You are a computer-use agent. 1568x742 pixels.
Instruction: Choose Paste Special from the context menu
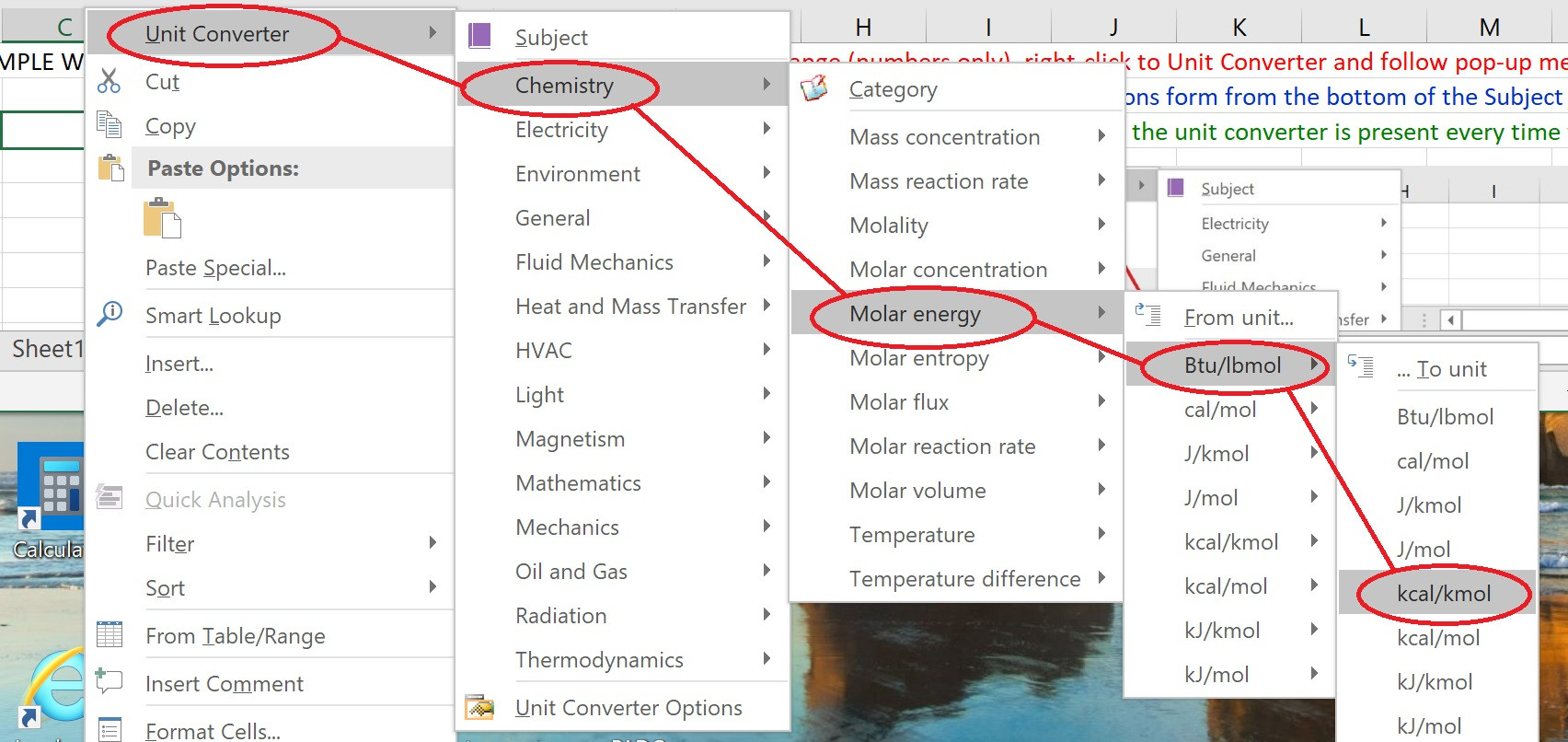point(215,268)
